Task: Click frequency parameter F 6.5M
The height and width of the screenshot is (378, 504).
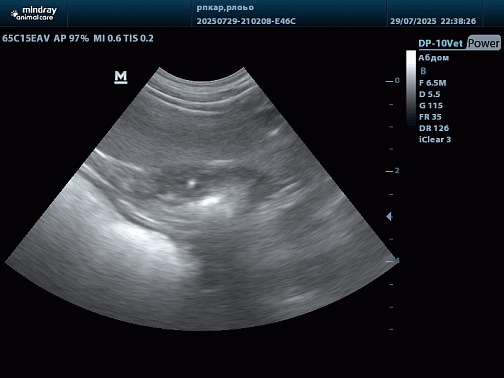Action: (x=432, y=83)
